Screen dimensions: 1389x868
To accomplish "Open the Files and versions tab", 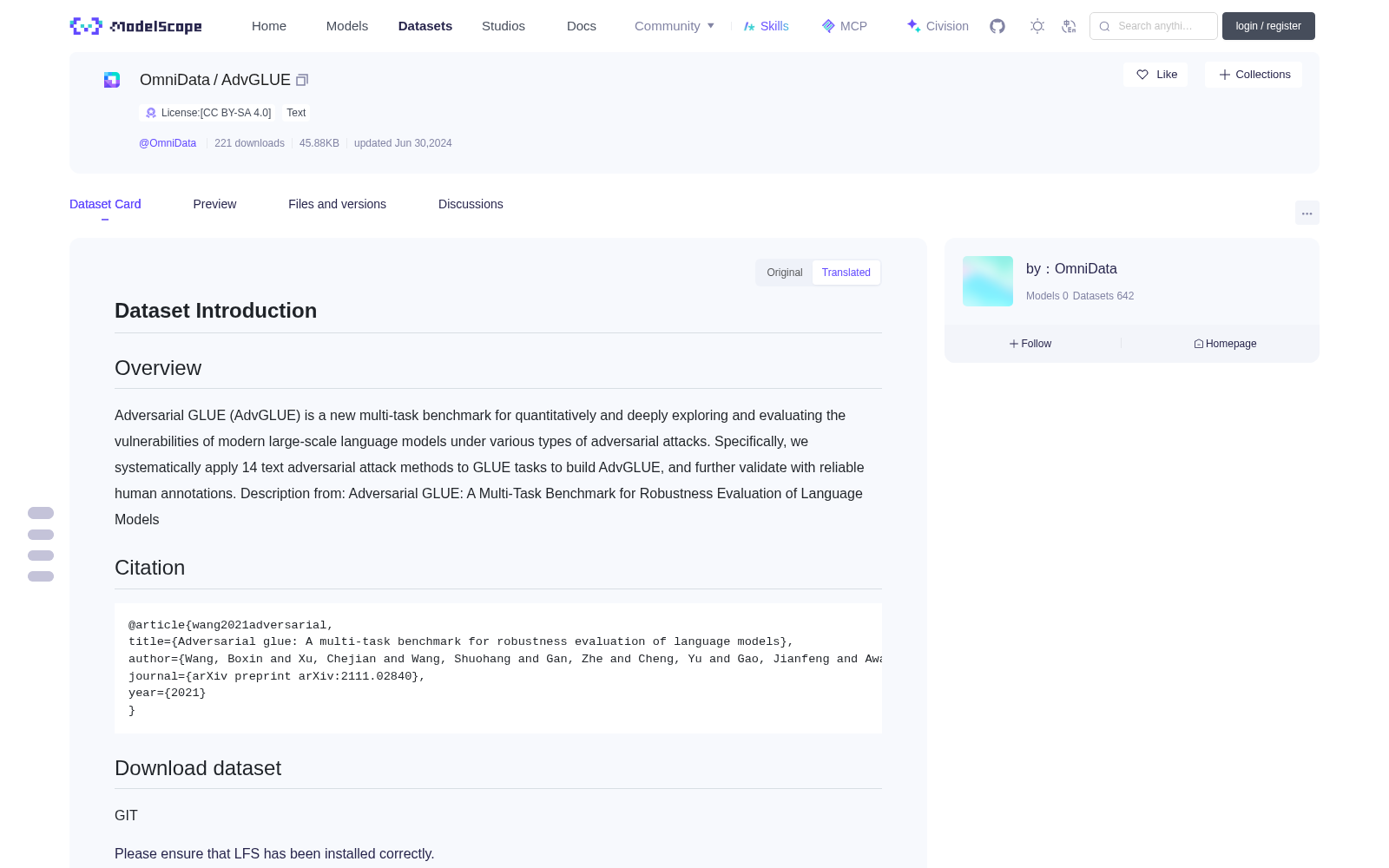I will point(337,204).
